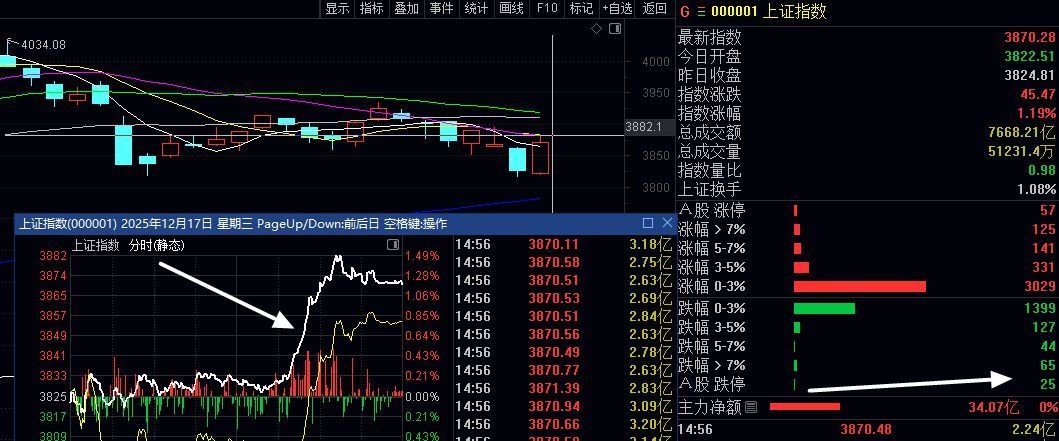The image size is (1059, 441).
Task: Maximize the 上证指数 intraday popup window
Action: click(x=647, y=223)
